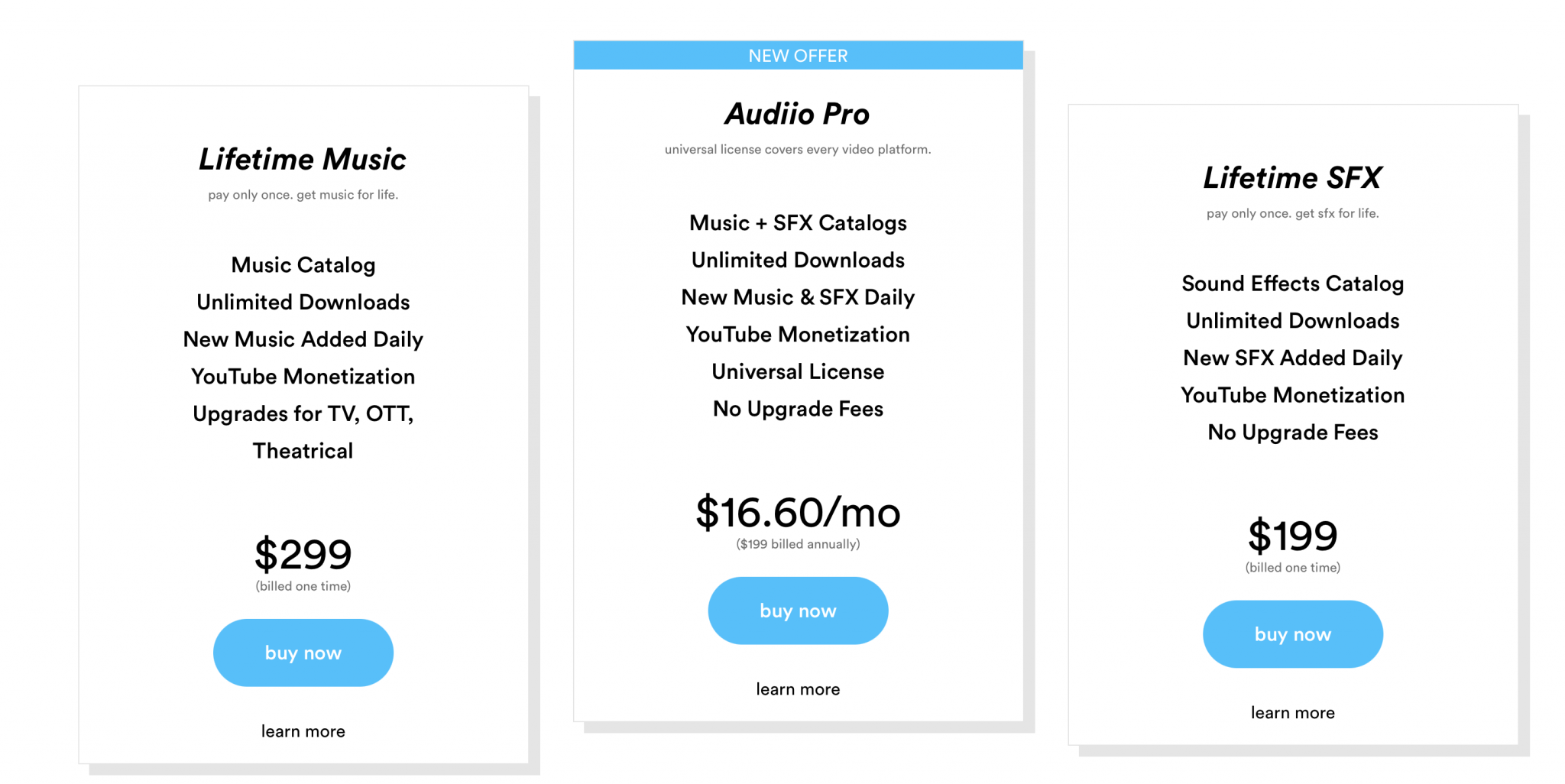Follow the Audiio Pro learn more link
Image resolution: width=1565 pixels, height=784 pixels.
click(x=798, y=689)
